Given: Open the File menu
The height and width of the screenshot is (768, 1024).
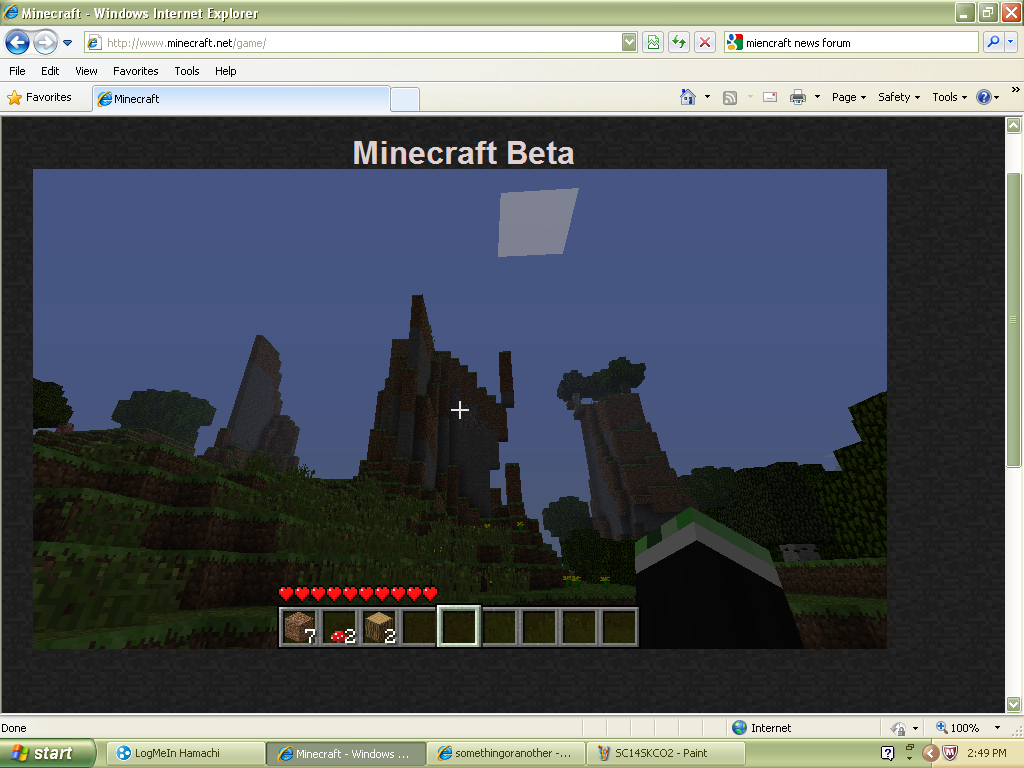Looking at the screenshot, I should [x=18, y=71].
